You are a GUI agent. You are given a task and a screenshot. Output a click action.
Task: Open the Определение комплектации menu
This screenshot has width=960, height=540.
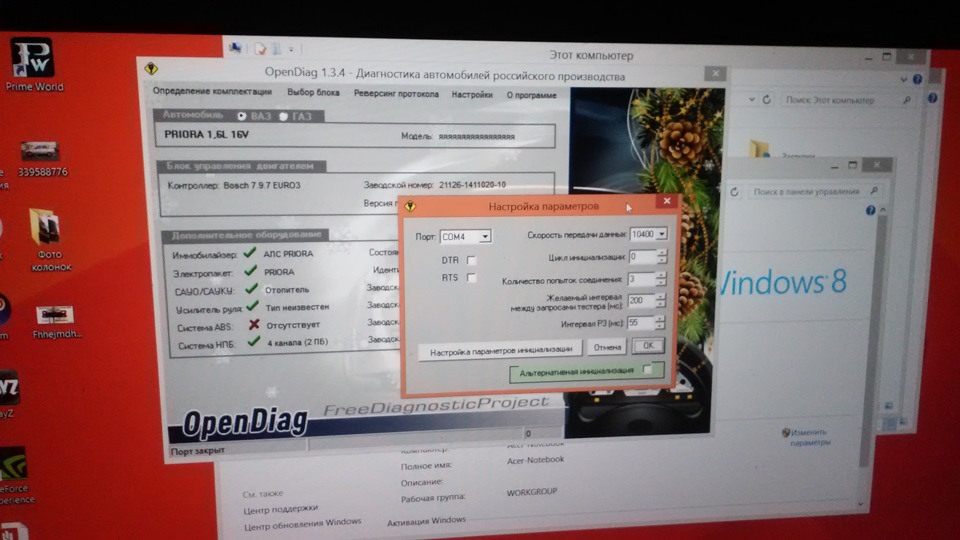point(212,91)
